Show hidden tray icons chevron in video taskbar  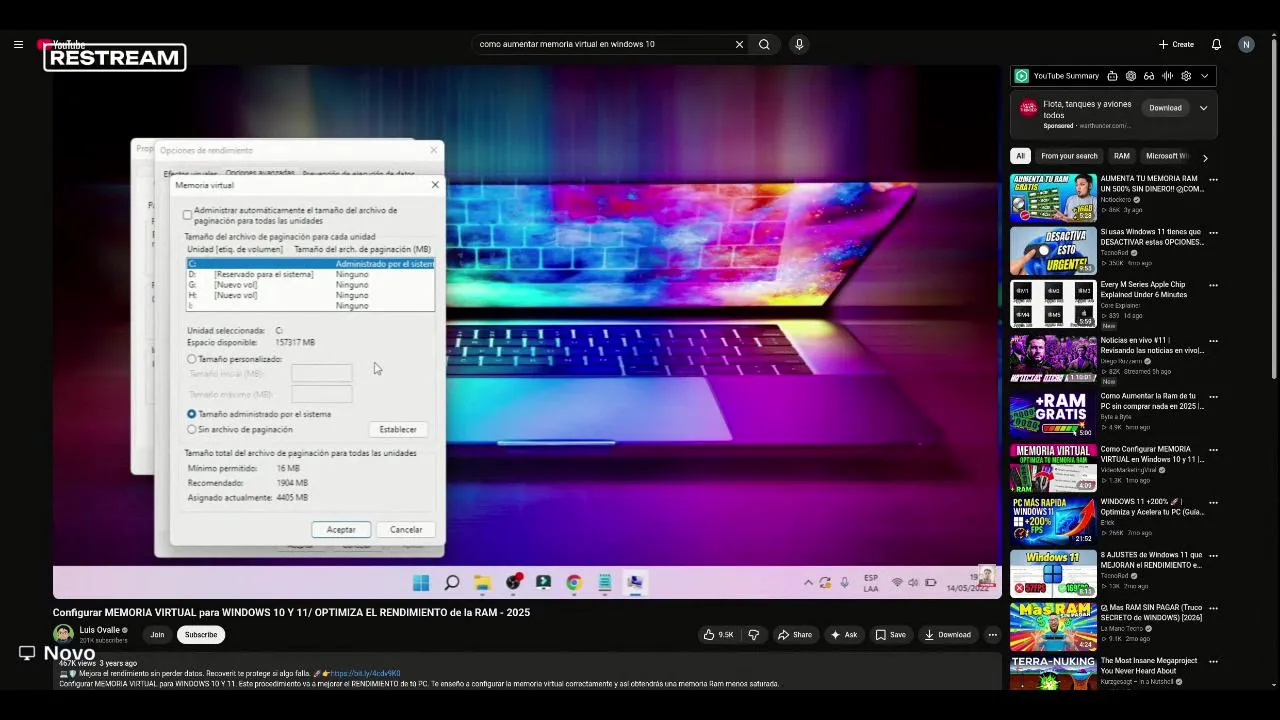(808, 582)
